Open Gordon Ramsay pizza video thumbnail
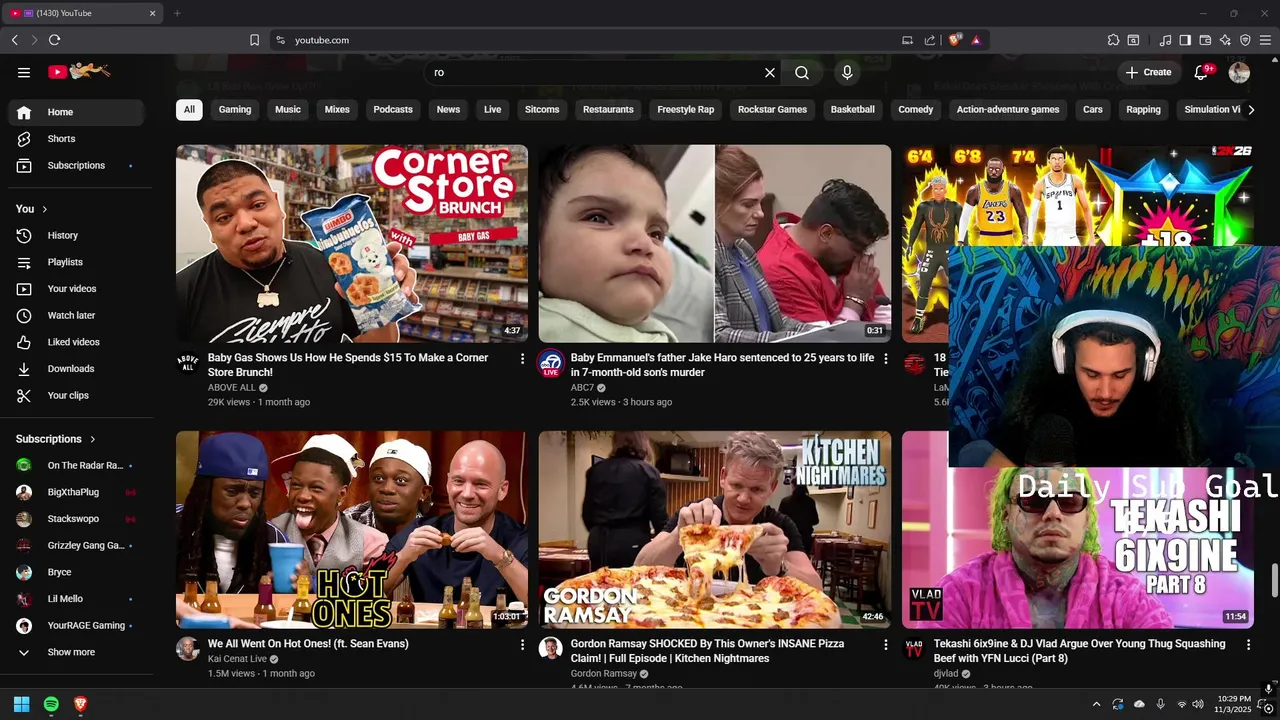The height and width of the screenshot is (720, 1280). [x=715, y=530]
